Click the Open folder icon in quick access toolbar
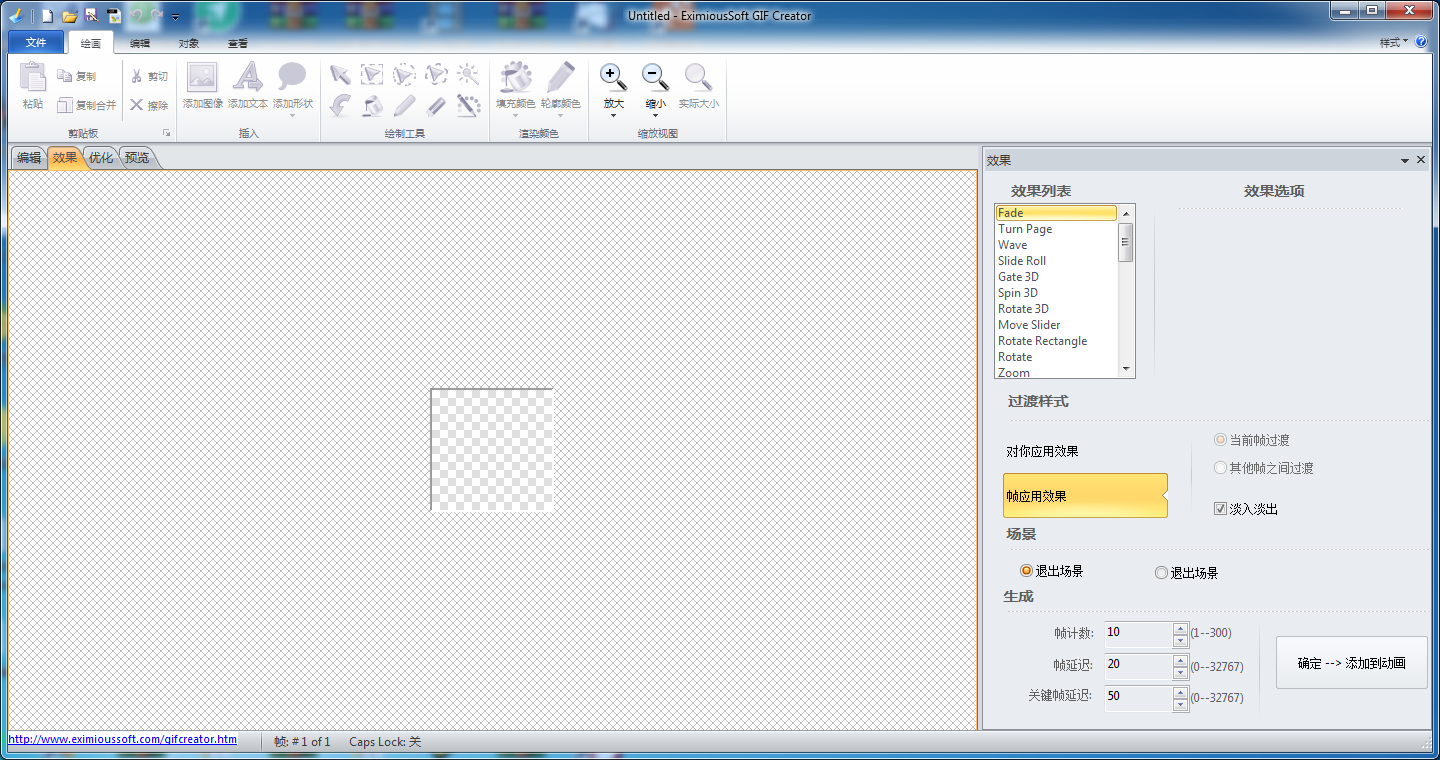This screenshot has height=760, width=1440. tap(69, 16)
